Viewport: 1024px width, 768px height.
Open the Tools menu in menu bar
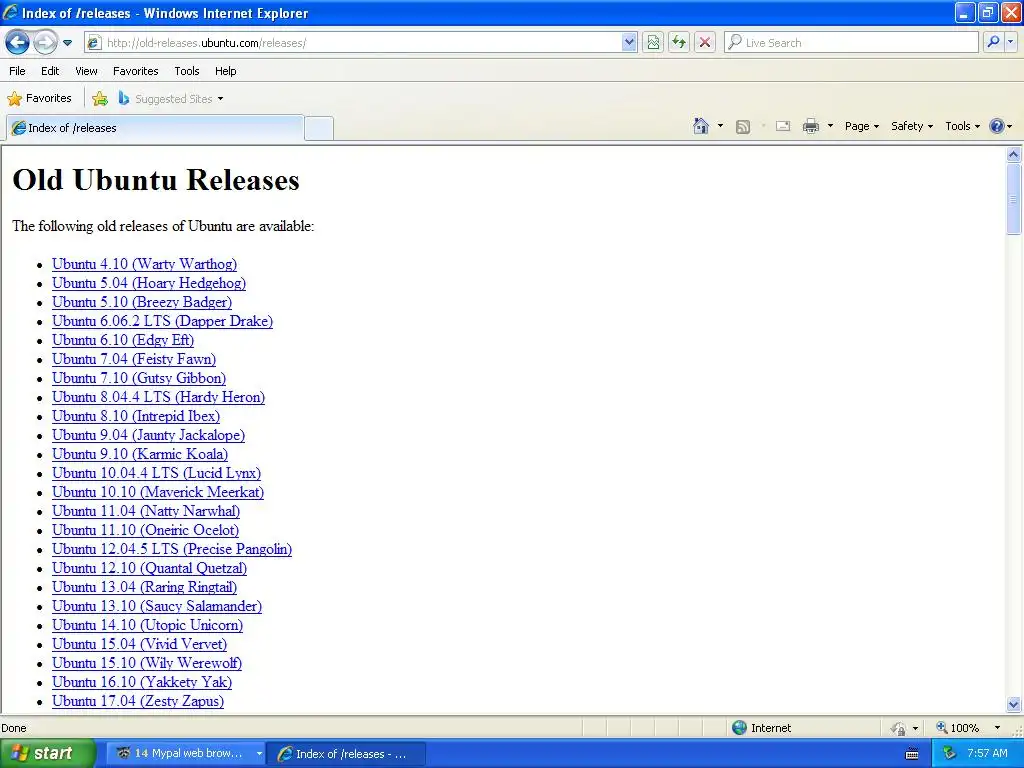(x=187, y=71)
